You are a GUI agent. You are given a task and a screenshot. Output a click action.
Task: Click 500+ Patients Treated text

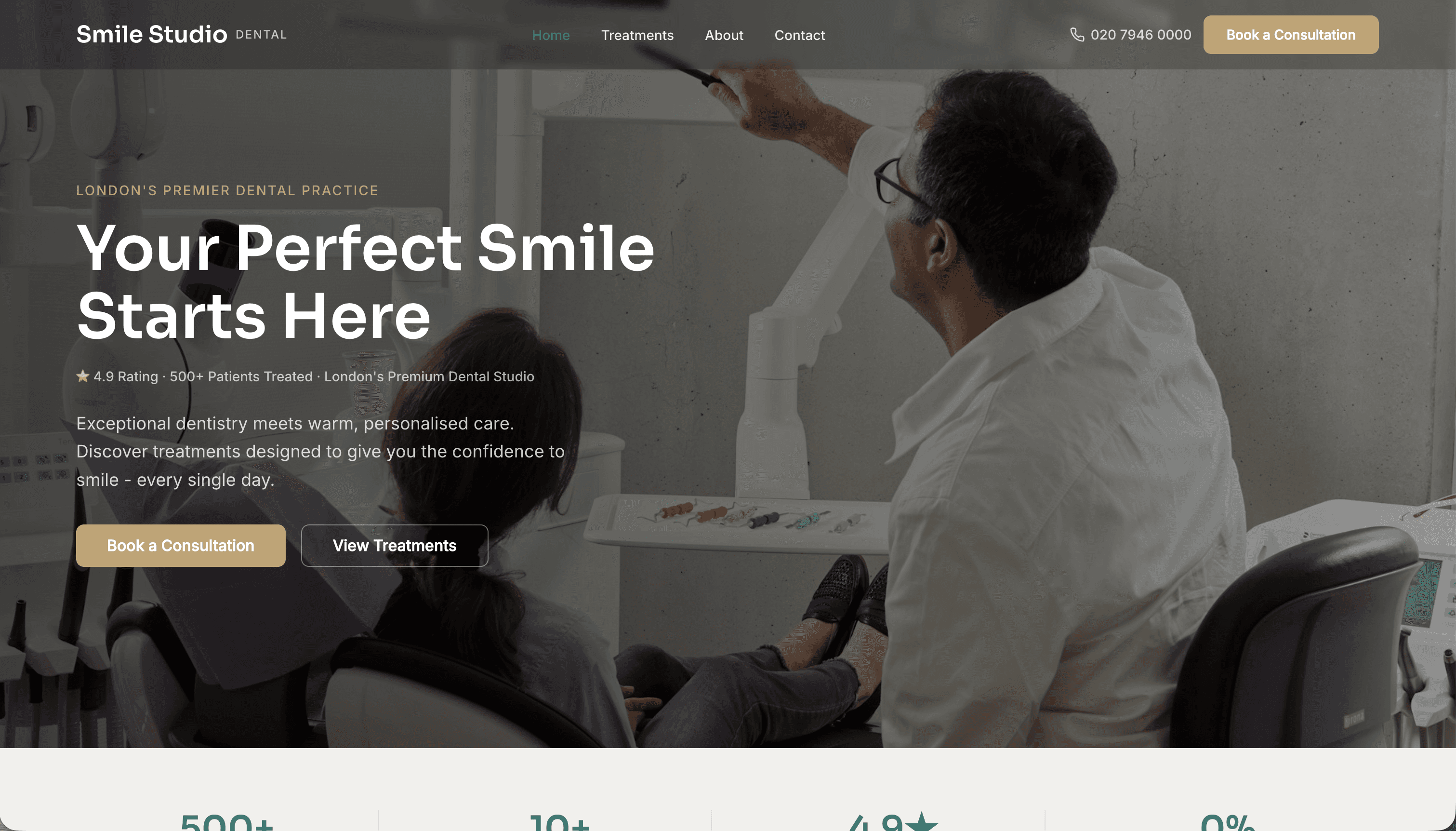pos(241,376)
